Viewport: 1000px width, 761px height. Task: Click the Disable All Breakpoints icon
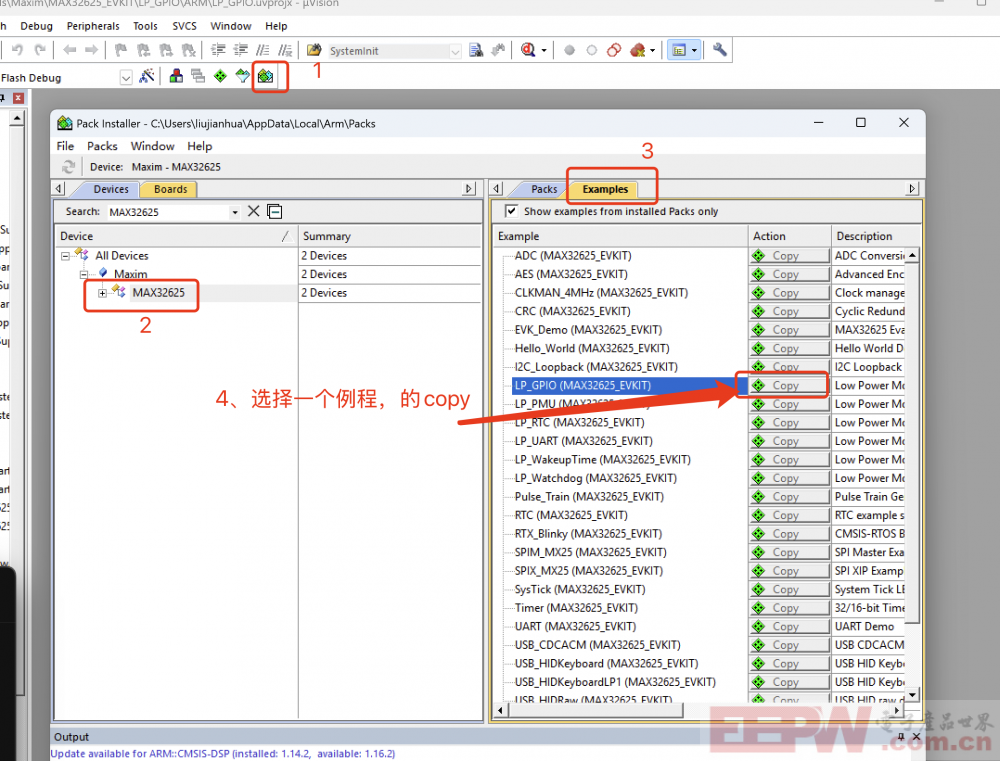click(614, 50)
